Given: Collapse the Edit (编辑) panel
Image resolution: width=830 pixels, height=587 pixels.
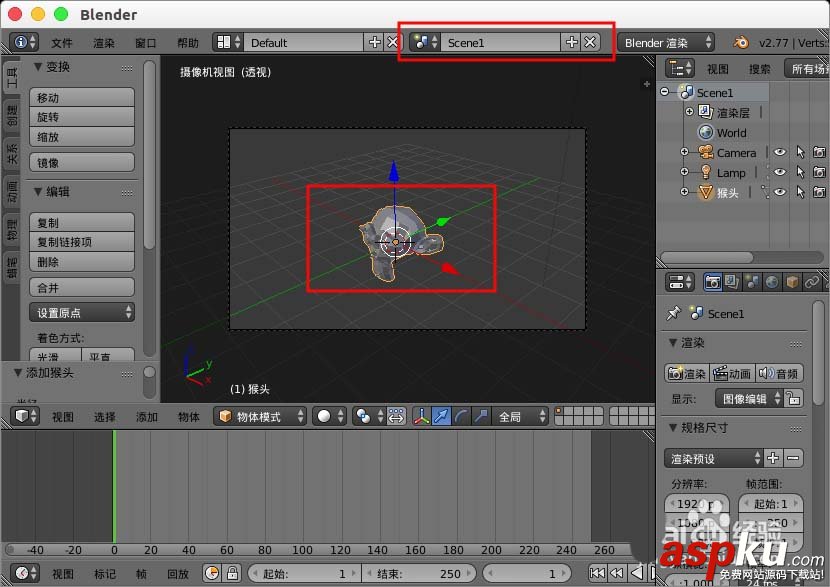Looking at the screenshot, I should (38, 192).
